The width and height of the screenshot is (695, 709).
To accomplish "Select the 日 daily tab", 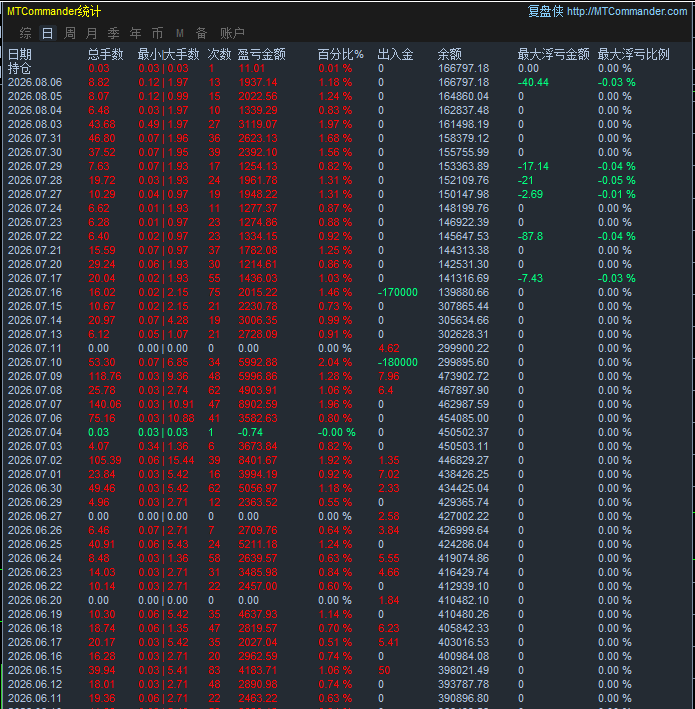I will pos(47,33).
